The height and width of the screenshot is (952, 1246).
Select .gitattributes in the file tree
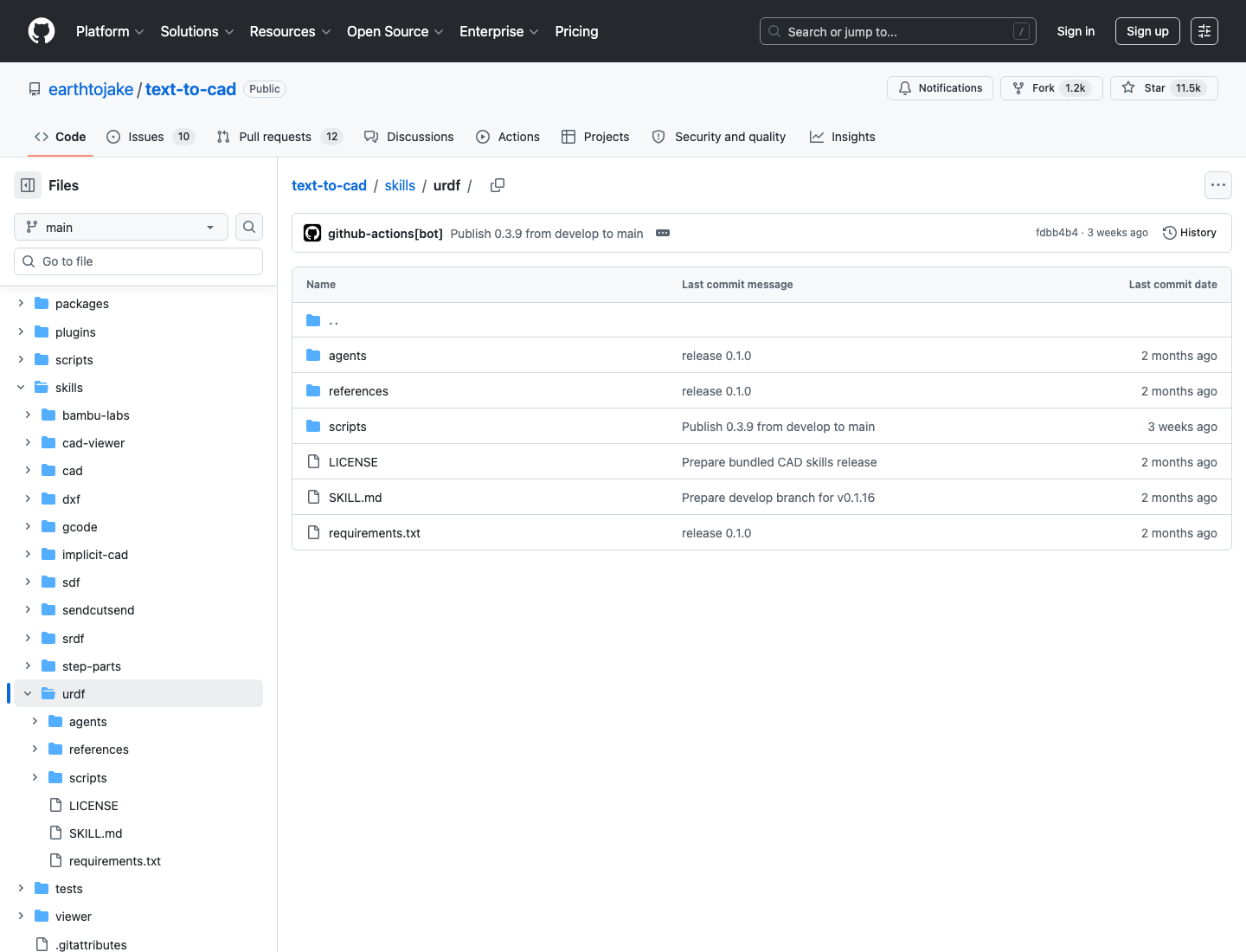[x=91, y=944]
